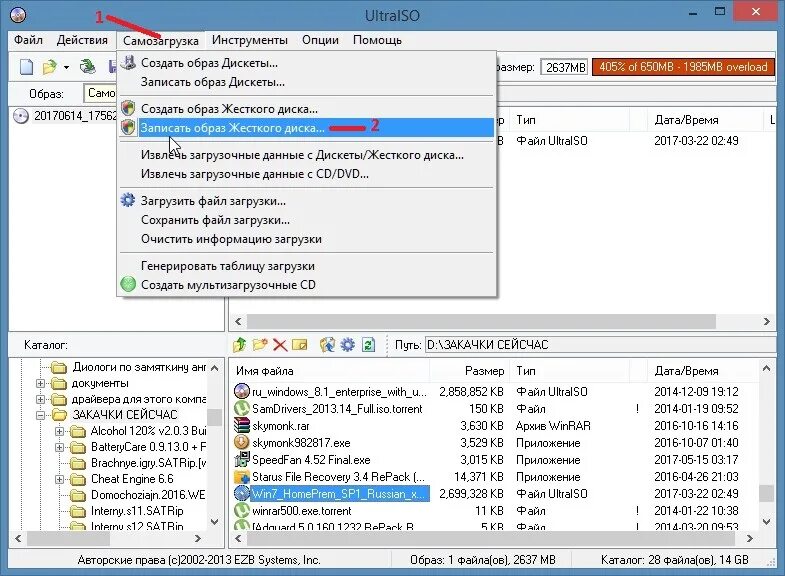Choose Создать образ Жесткого диска...
This screenshot has height=576, width=785.
tap(307, 109)
